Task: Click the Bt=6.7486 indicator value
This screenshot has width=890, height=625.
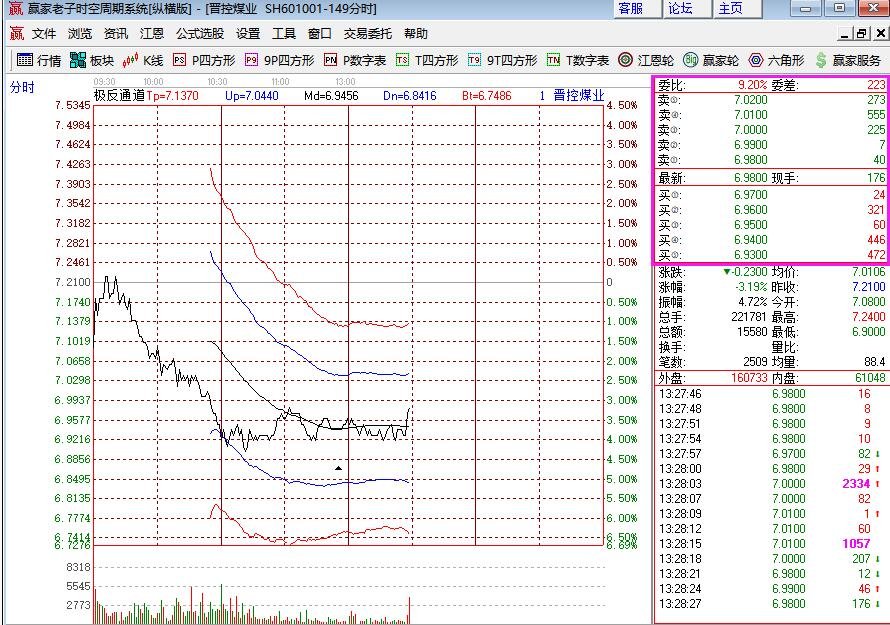Action: point(486,96)
